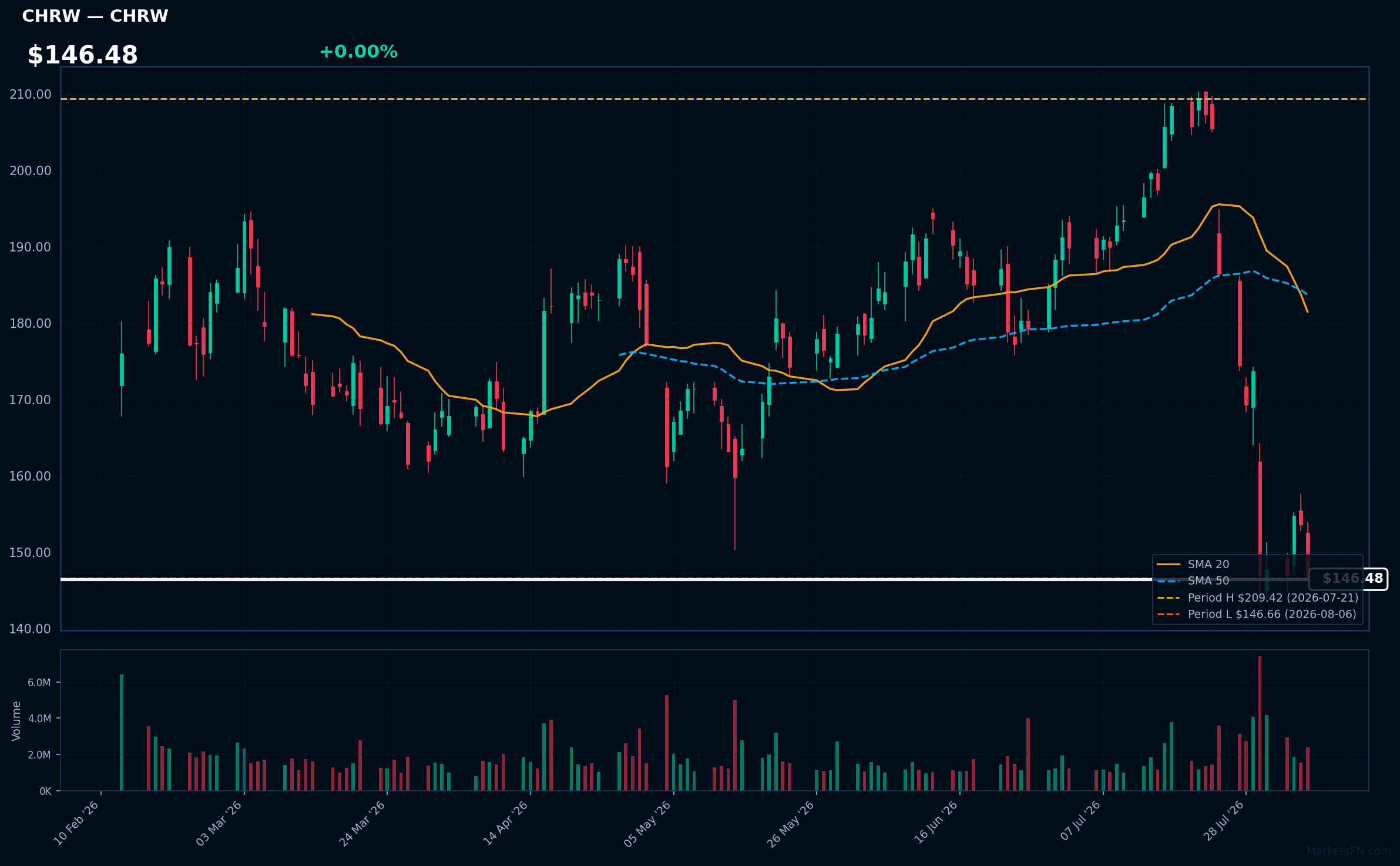
Task: Click the 150.00 price axis label
Action: (x=31, y=553)
